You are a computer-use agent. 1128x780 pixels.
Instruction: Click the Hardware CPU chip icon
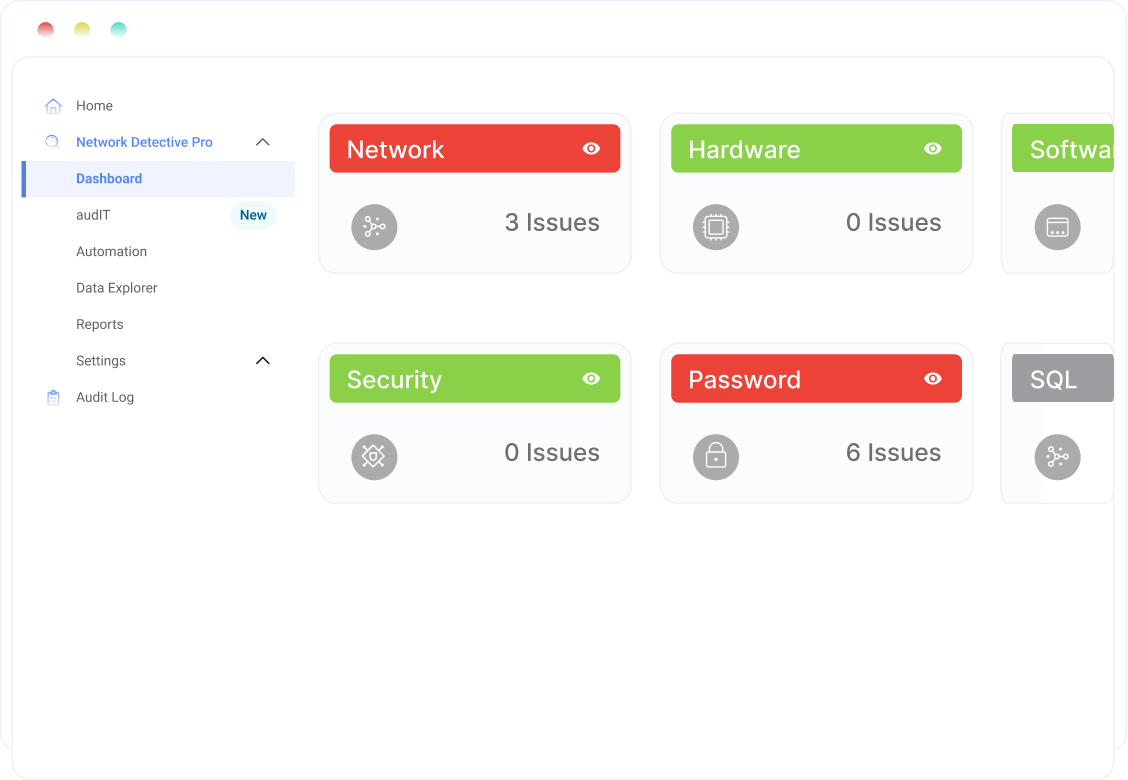click(716, 227)
